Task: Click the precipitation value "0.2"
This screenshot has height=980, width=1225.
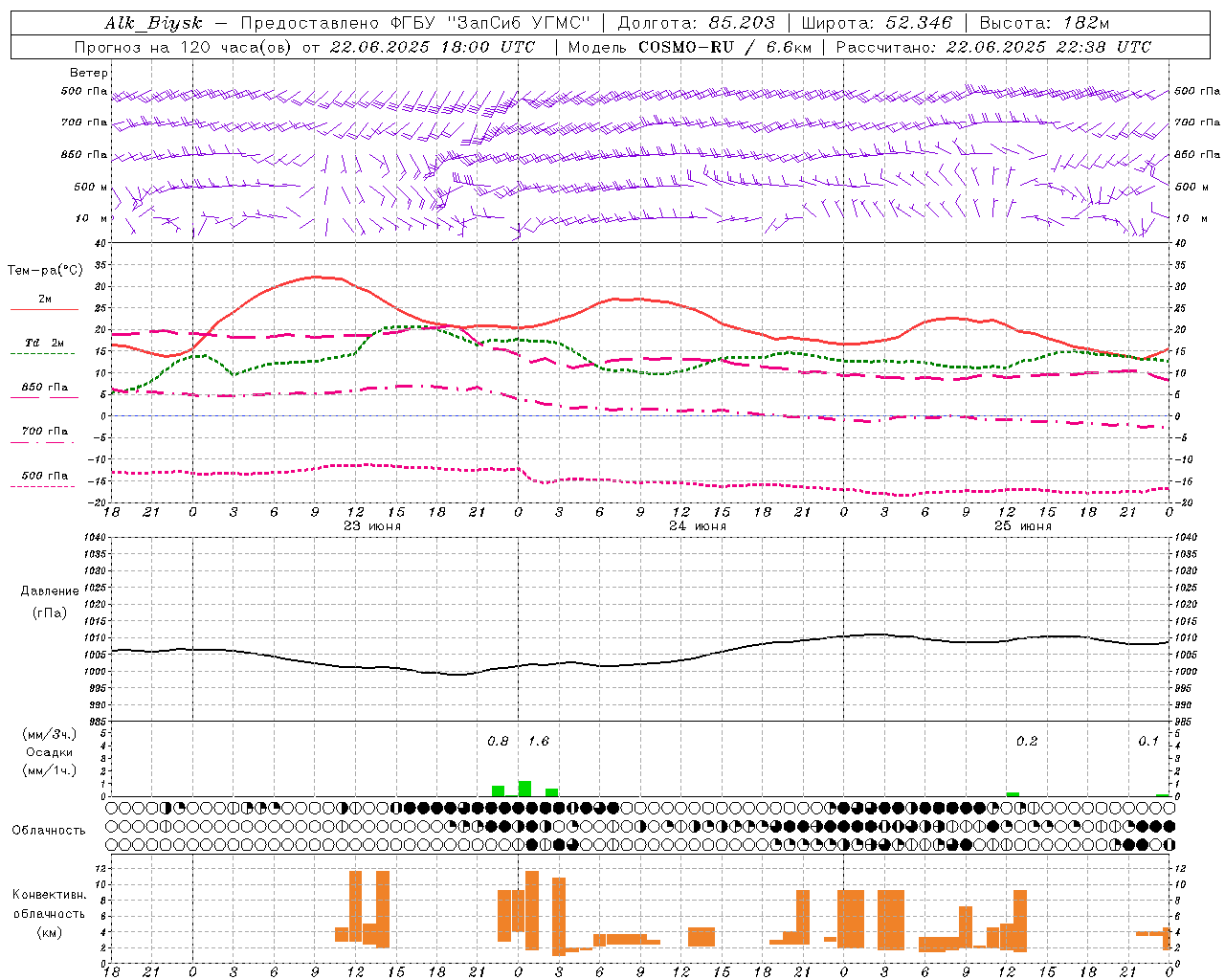Action: coord(1027,742)
